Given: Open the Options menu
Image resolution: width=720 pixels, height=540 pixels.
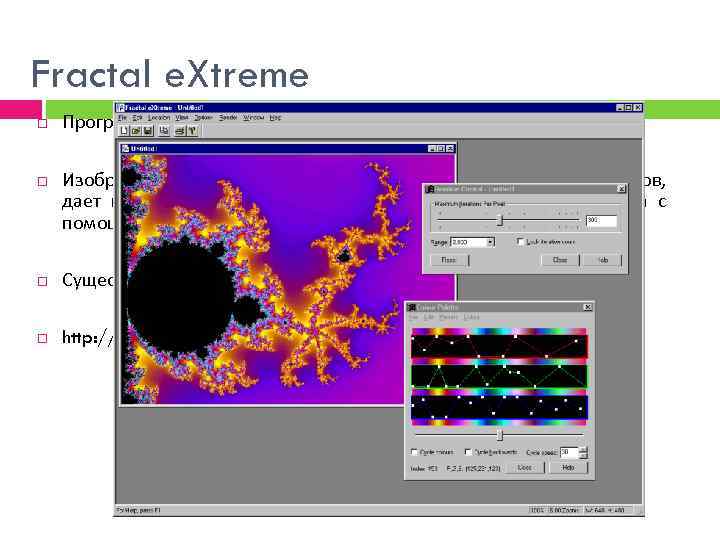Looking at the screenshot, I should [203, 118].
